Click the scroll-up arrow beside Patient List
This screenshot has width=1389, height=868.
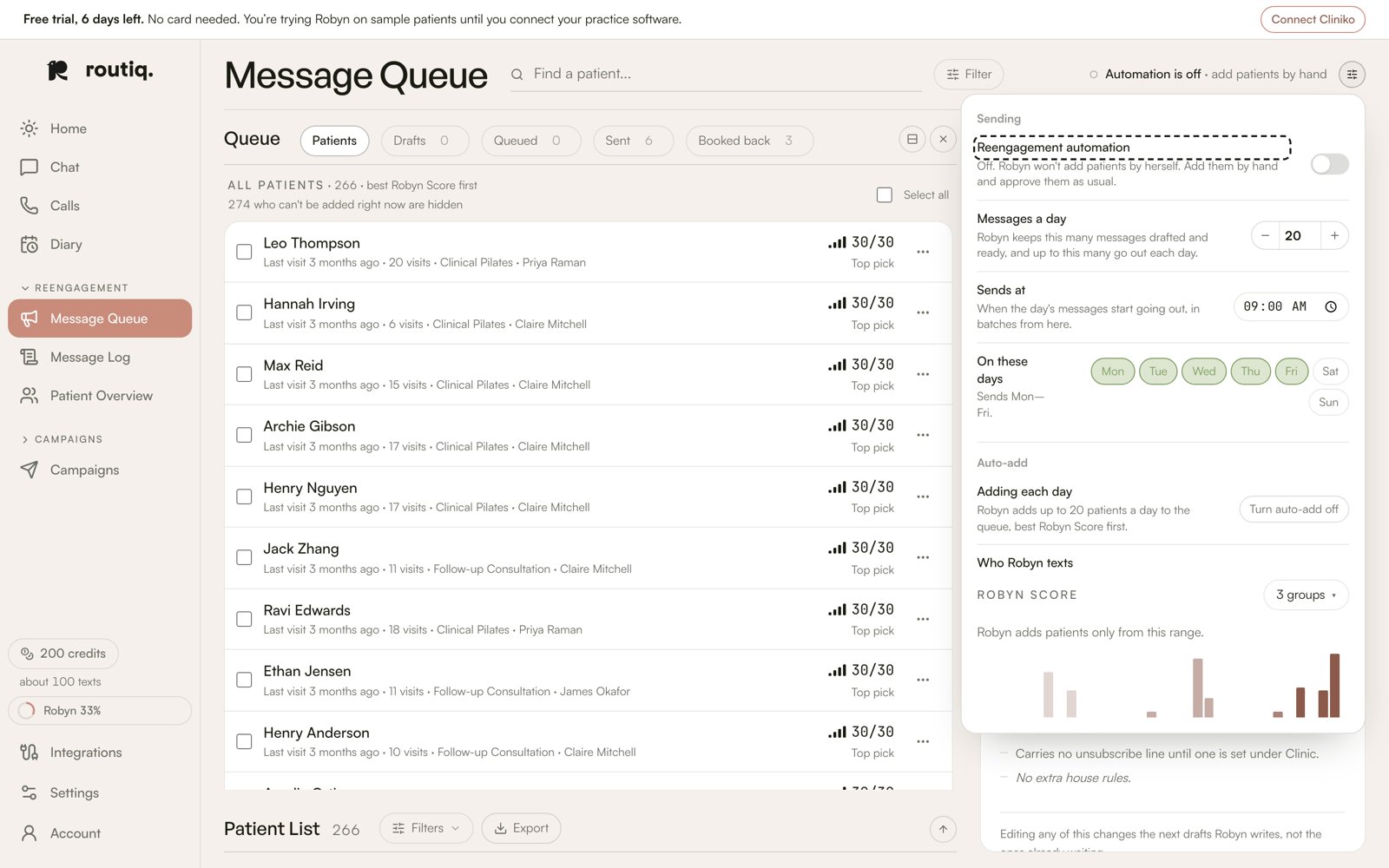(943, 829)
